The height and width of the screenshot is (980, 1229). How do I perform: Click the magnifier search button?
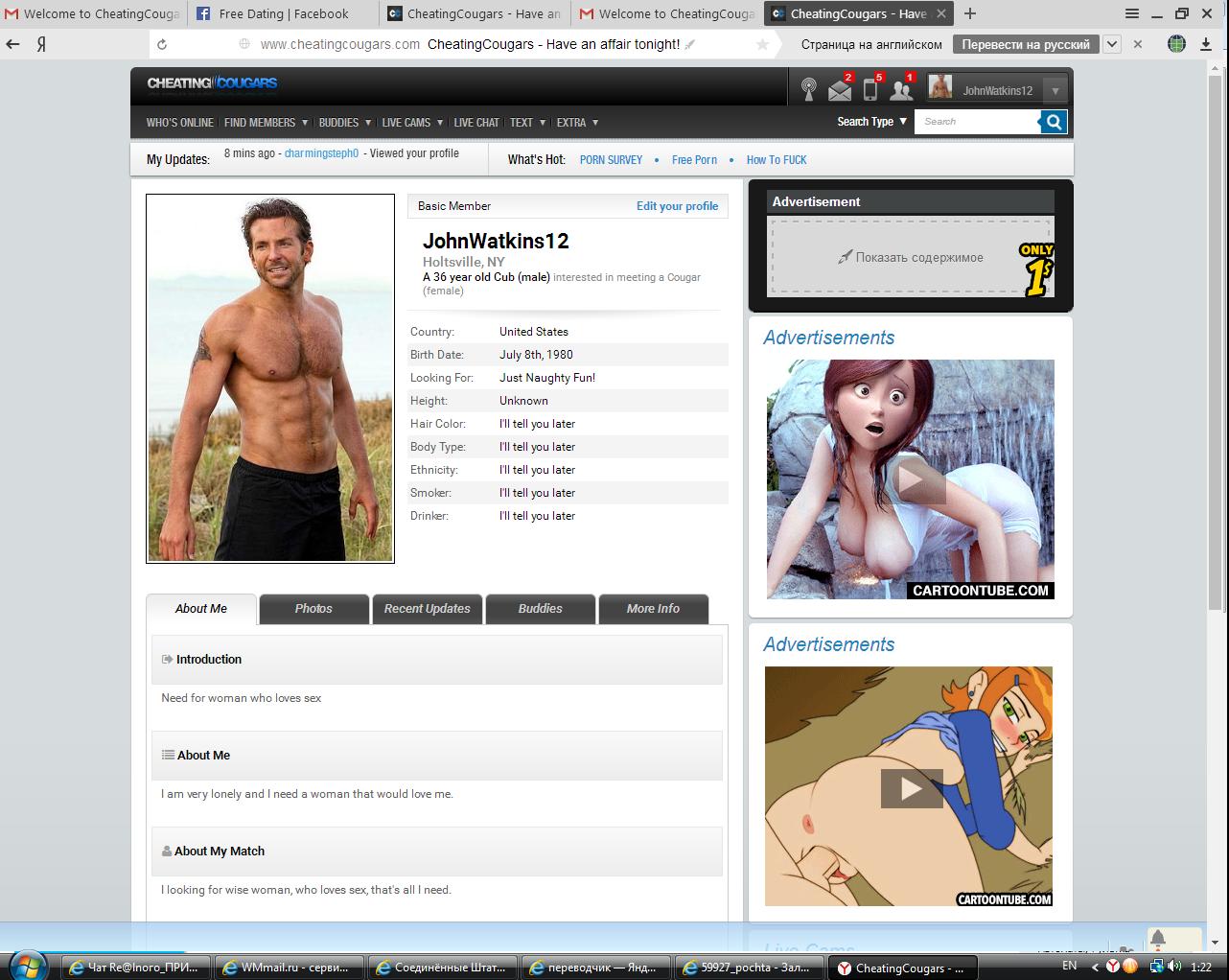[1054, 122]
